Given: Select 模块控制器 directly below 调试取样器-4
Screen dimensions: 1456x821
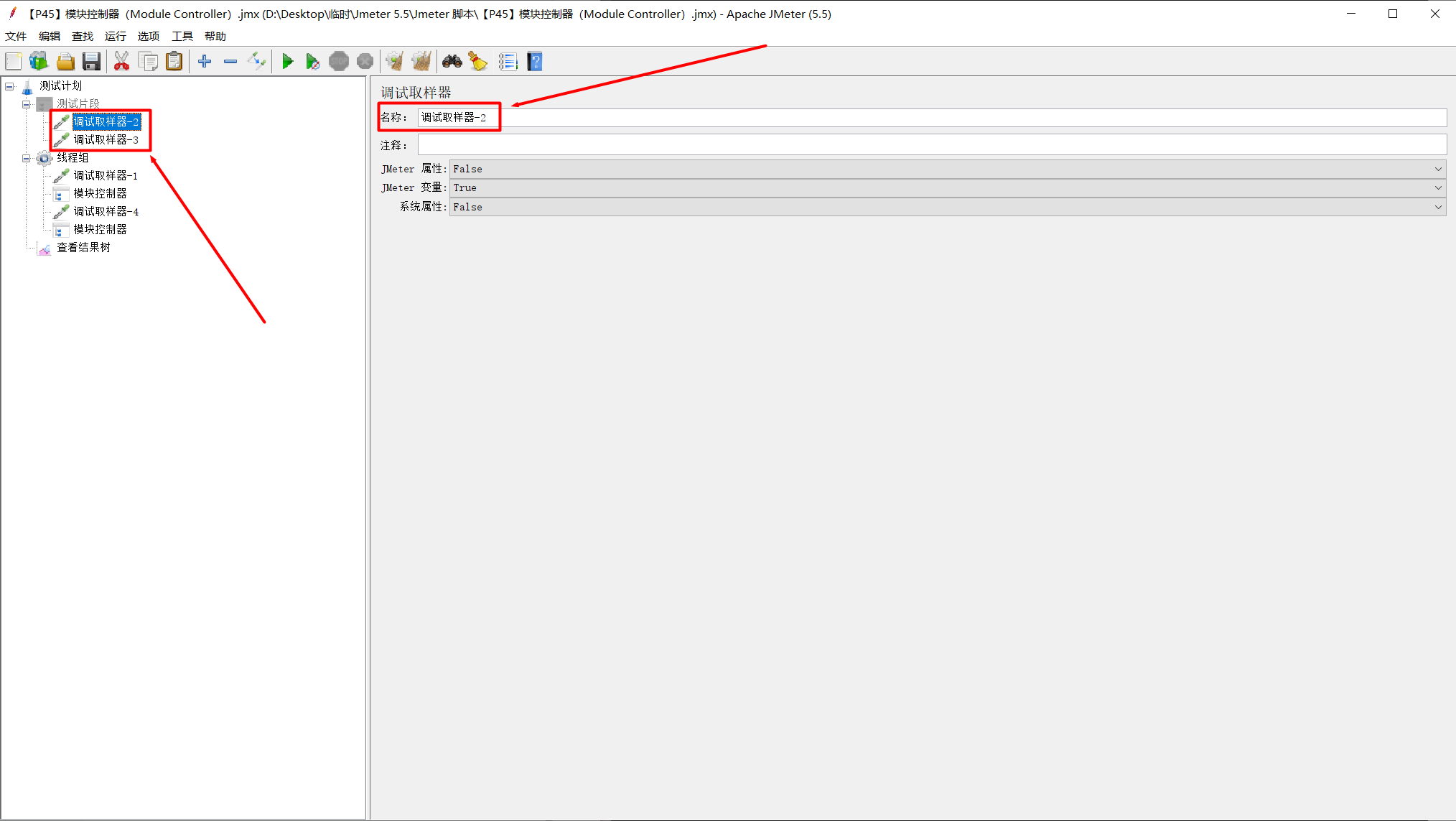Looking at the screenshot, I should [x=100, y=230].
